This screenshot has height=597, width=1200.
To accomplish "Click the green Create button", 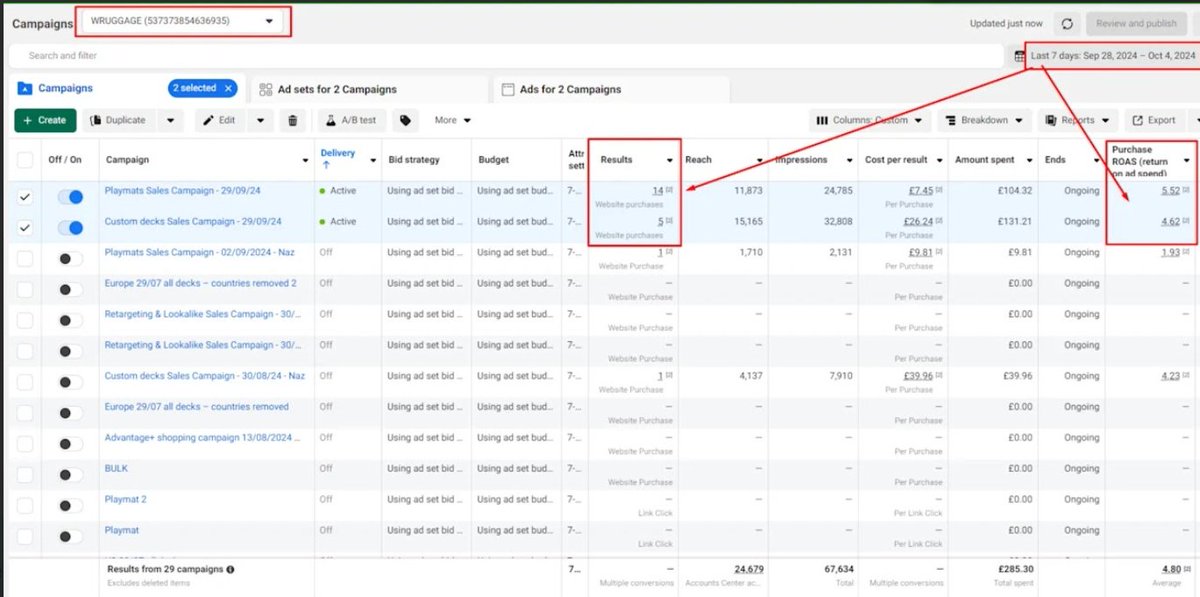I will point(45,120).
